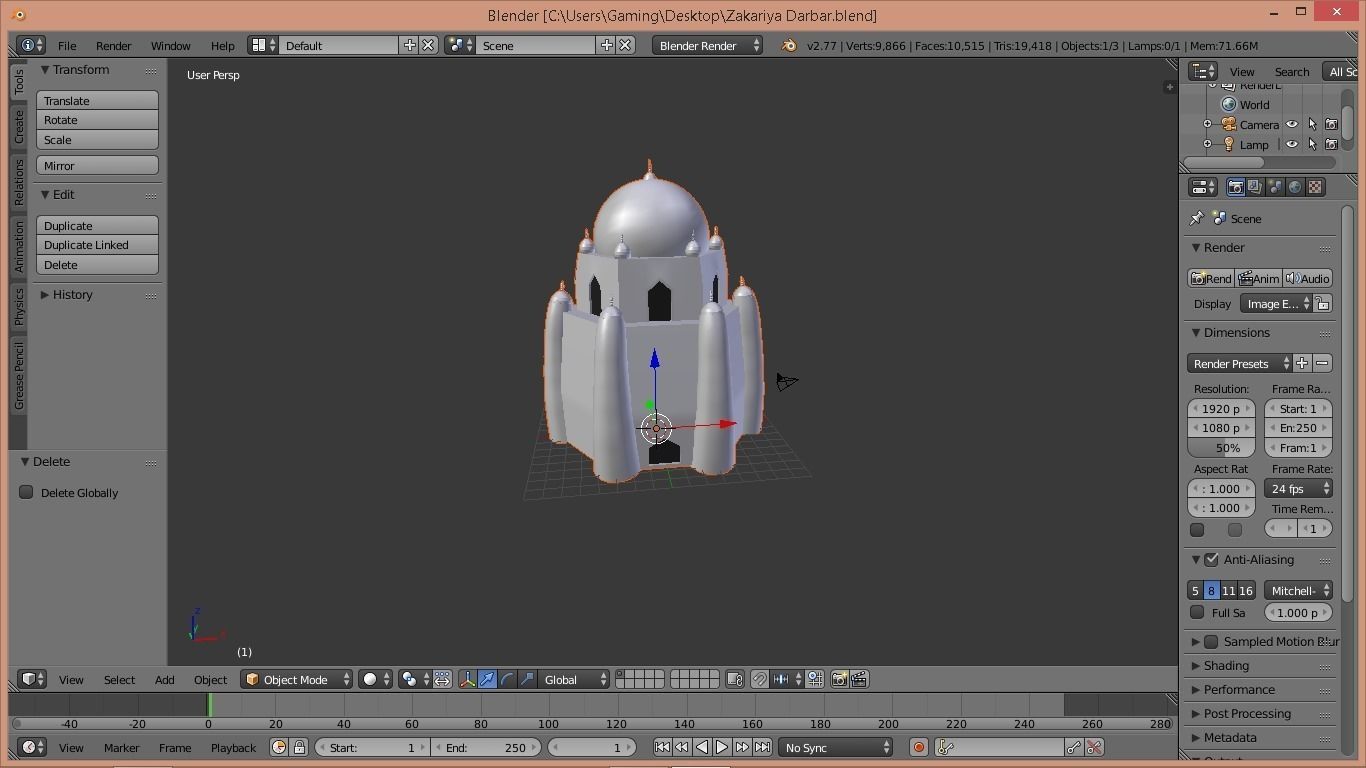Click the Render Layers properties tab icon

tap(1255, 187)
